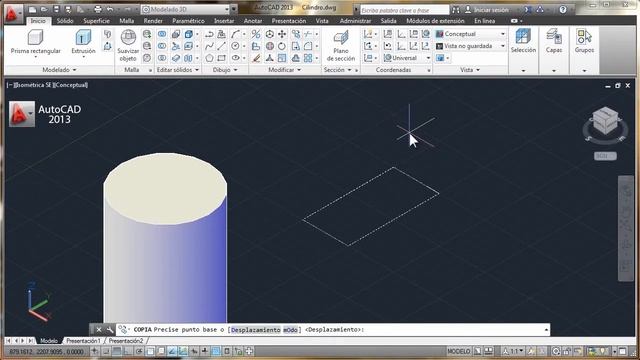This screenshot has height=360, width=640.
Task: Expand the Coordenadas panel launcher arrow
Action: [429, 71]
